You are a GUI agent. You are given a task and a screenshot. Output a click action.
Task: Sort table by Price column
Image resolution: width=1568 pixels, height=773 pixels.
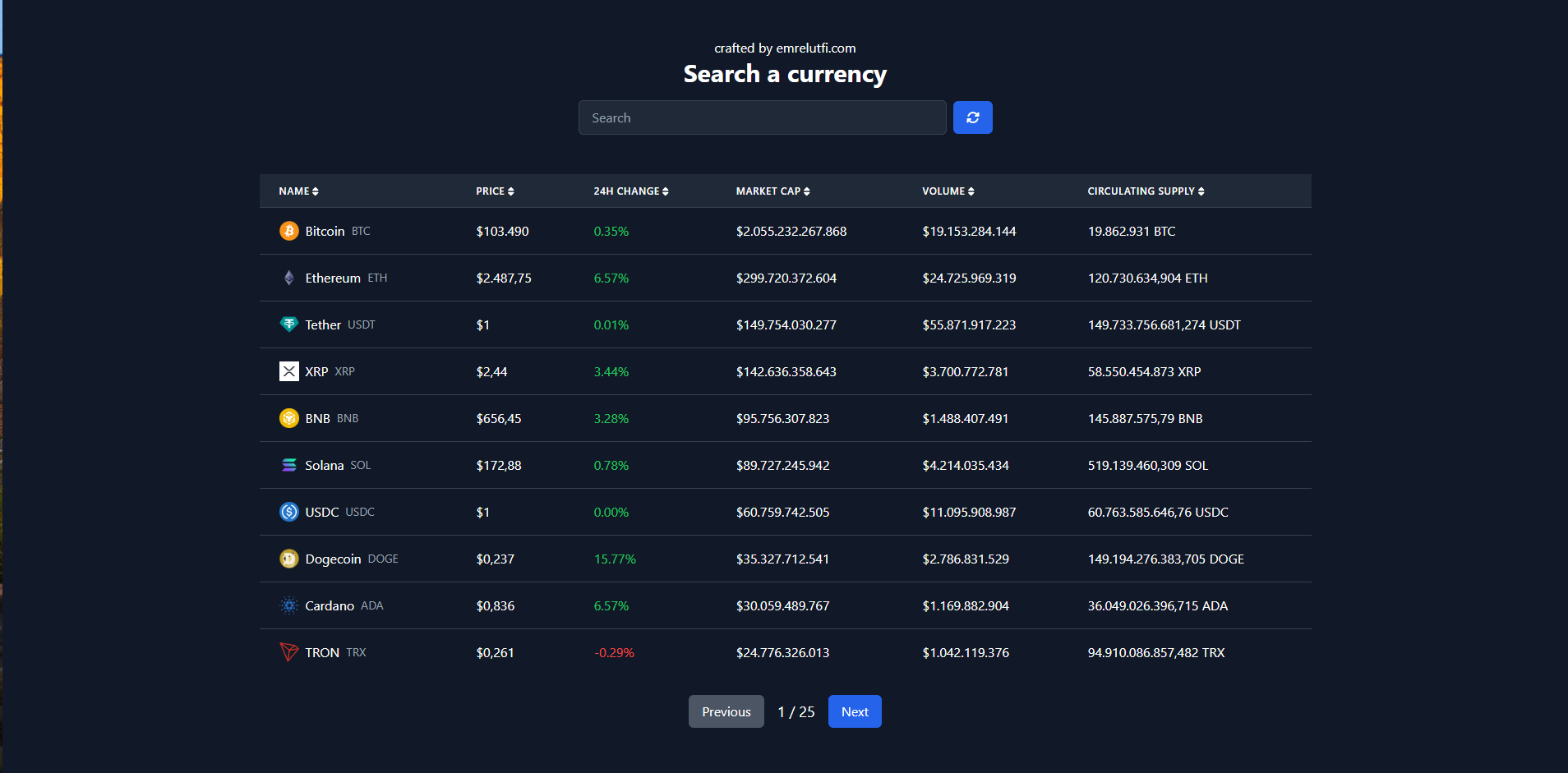click(495, 191)
